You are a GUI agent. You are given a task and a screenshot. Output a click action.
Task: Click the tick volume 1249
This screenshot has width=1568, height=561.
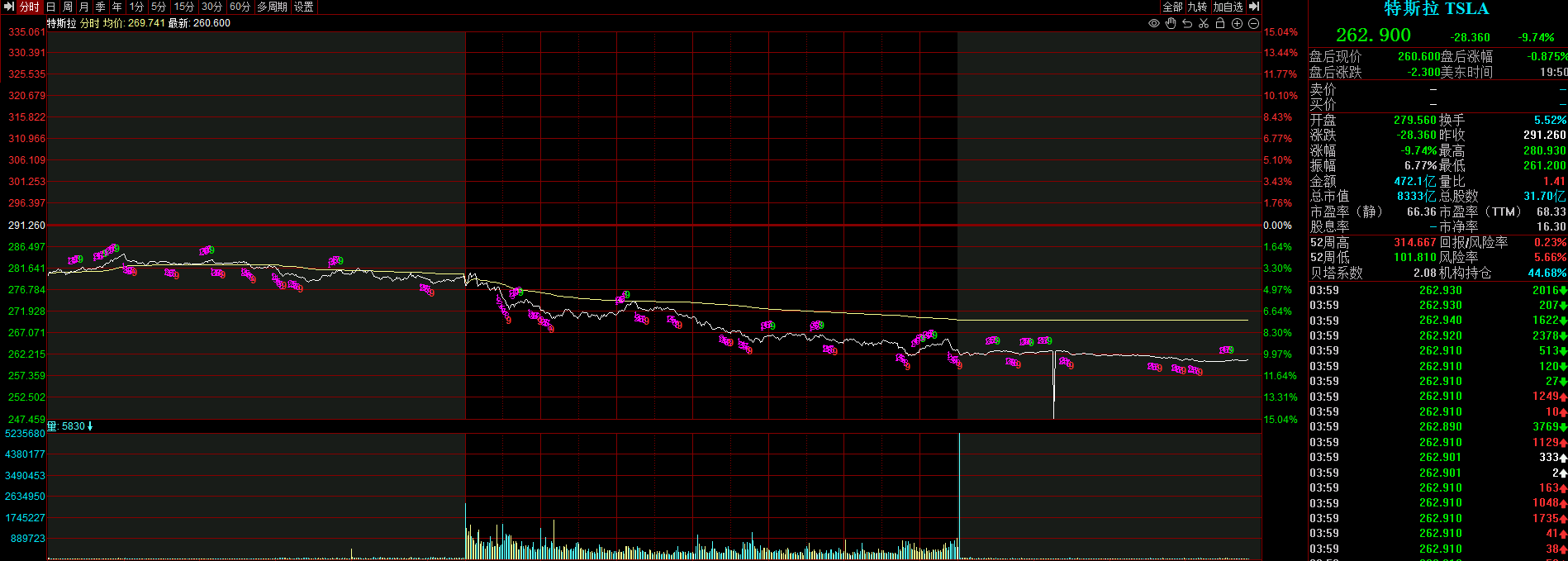click(x=1546, y=397)
